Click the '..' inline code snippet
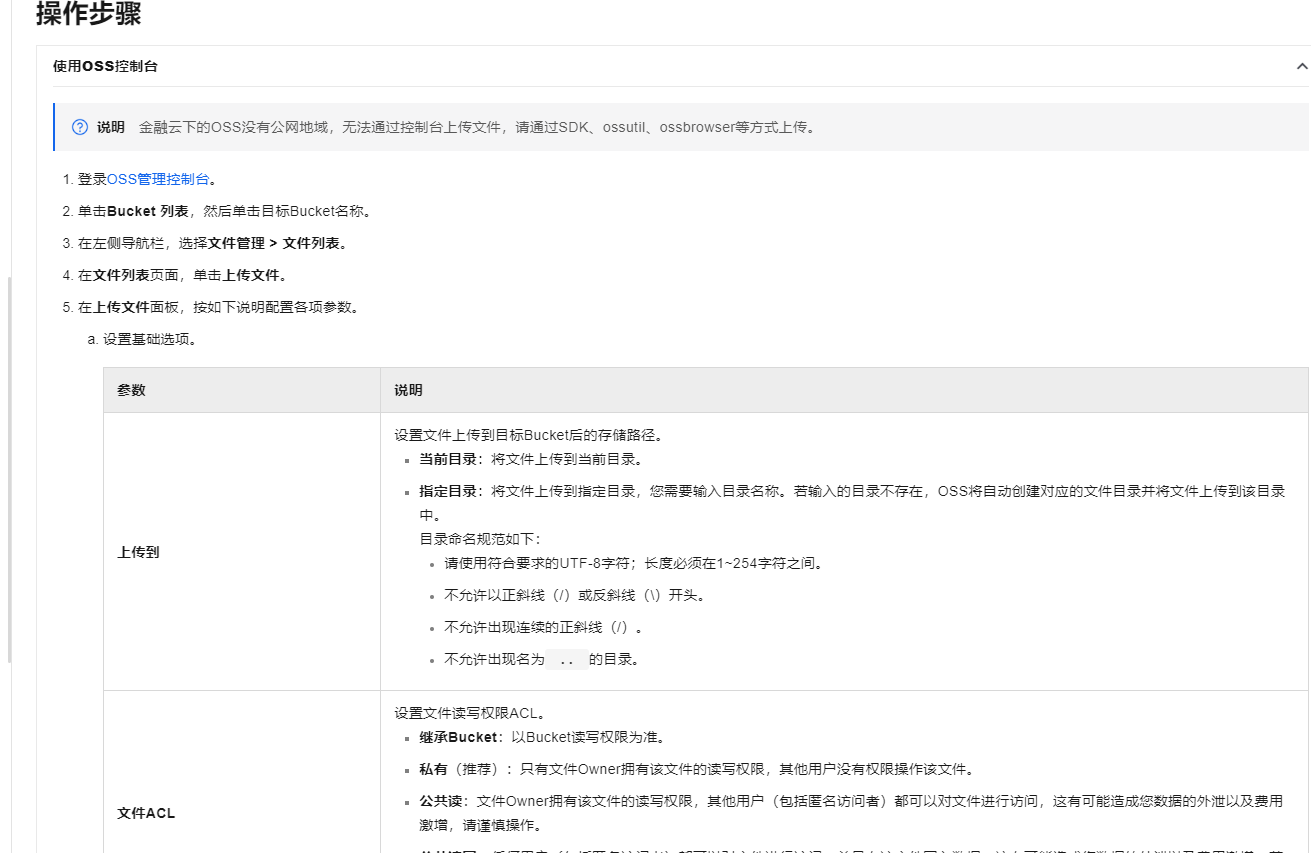1311x853 pixels. point(567,660)
